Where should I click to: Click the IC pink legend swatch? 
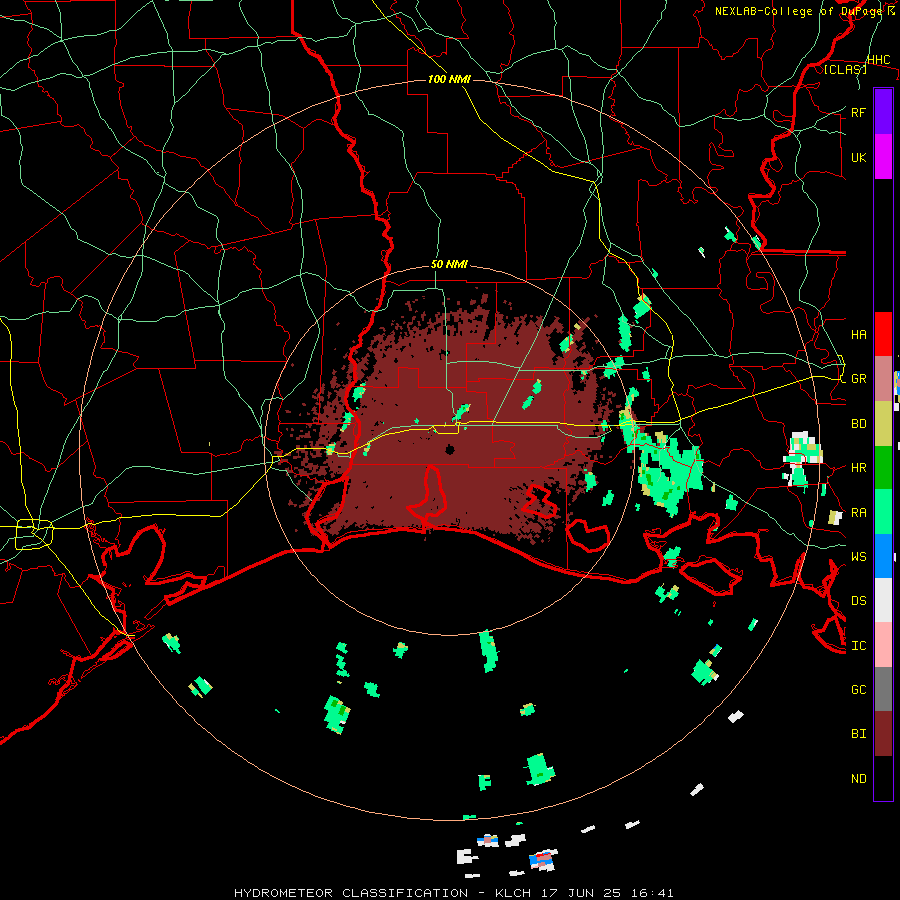(x=883, y=645)
